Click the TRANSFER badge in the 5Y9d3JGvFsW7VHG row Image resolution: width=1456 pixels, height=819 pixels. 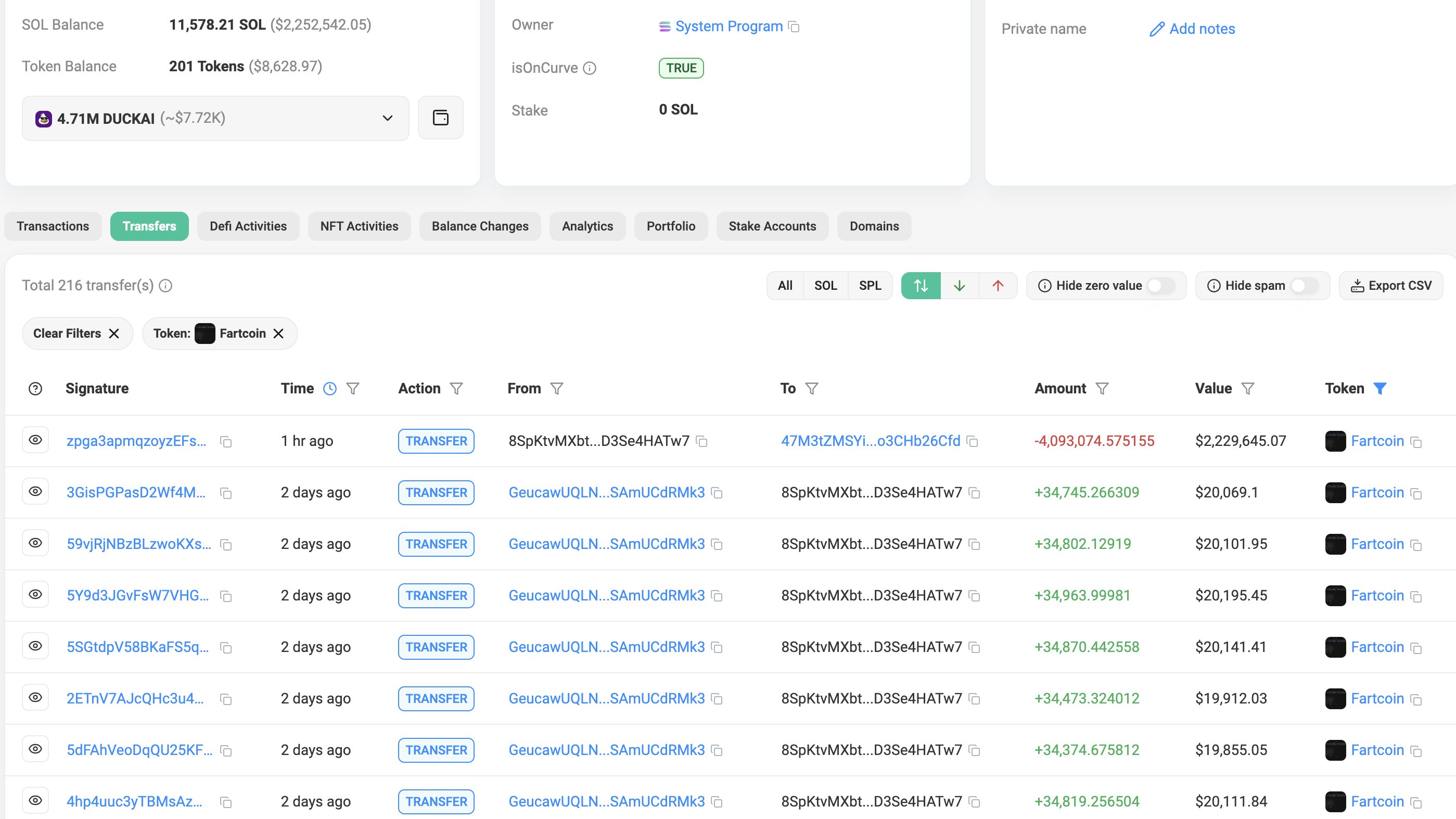[x=436, y=596]
